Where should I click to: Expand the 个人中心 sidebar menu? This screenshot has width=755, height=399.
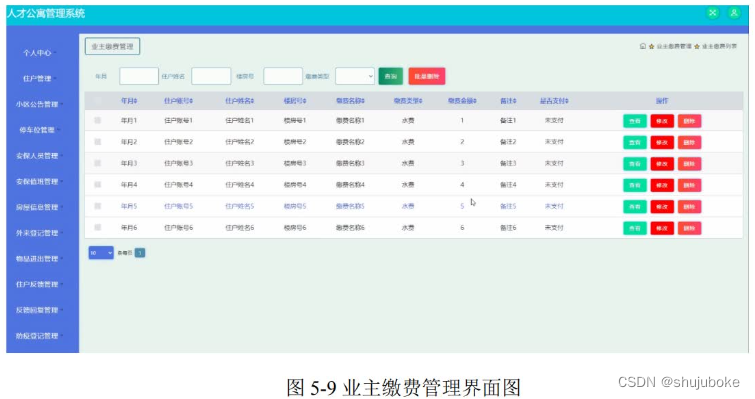tap(39, 53)
